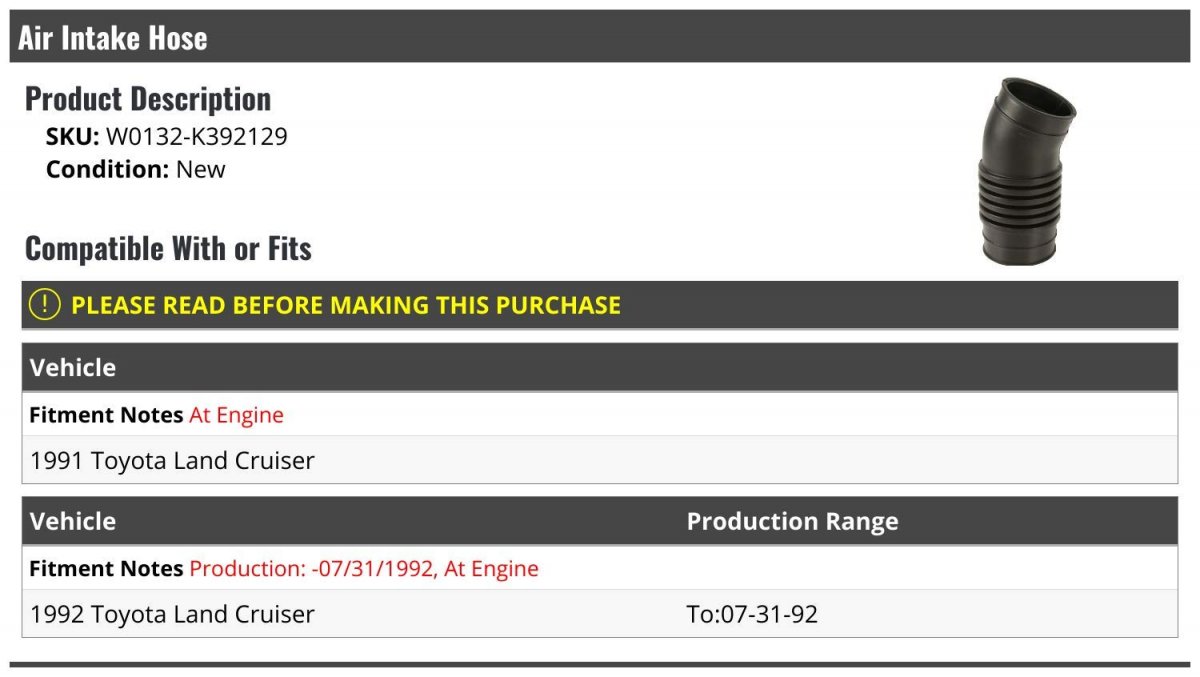The height and width of the screenshot is (677, 1200).
Task: Click the second Vehicle column header
Action: [73, 521]
